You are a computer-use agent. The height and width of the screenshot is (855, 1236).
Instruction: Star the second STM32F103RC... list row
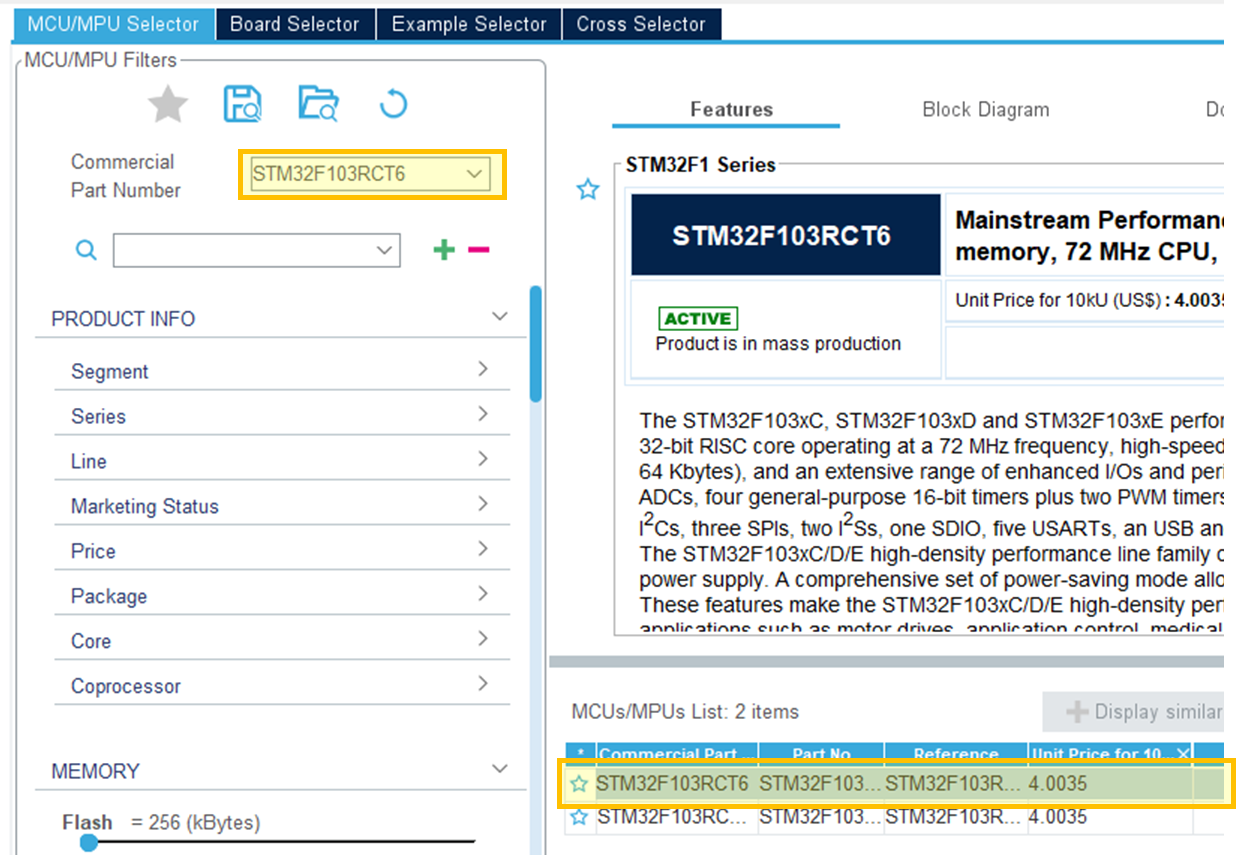tap(579, 817)
